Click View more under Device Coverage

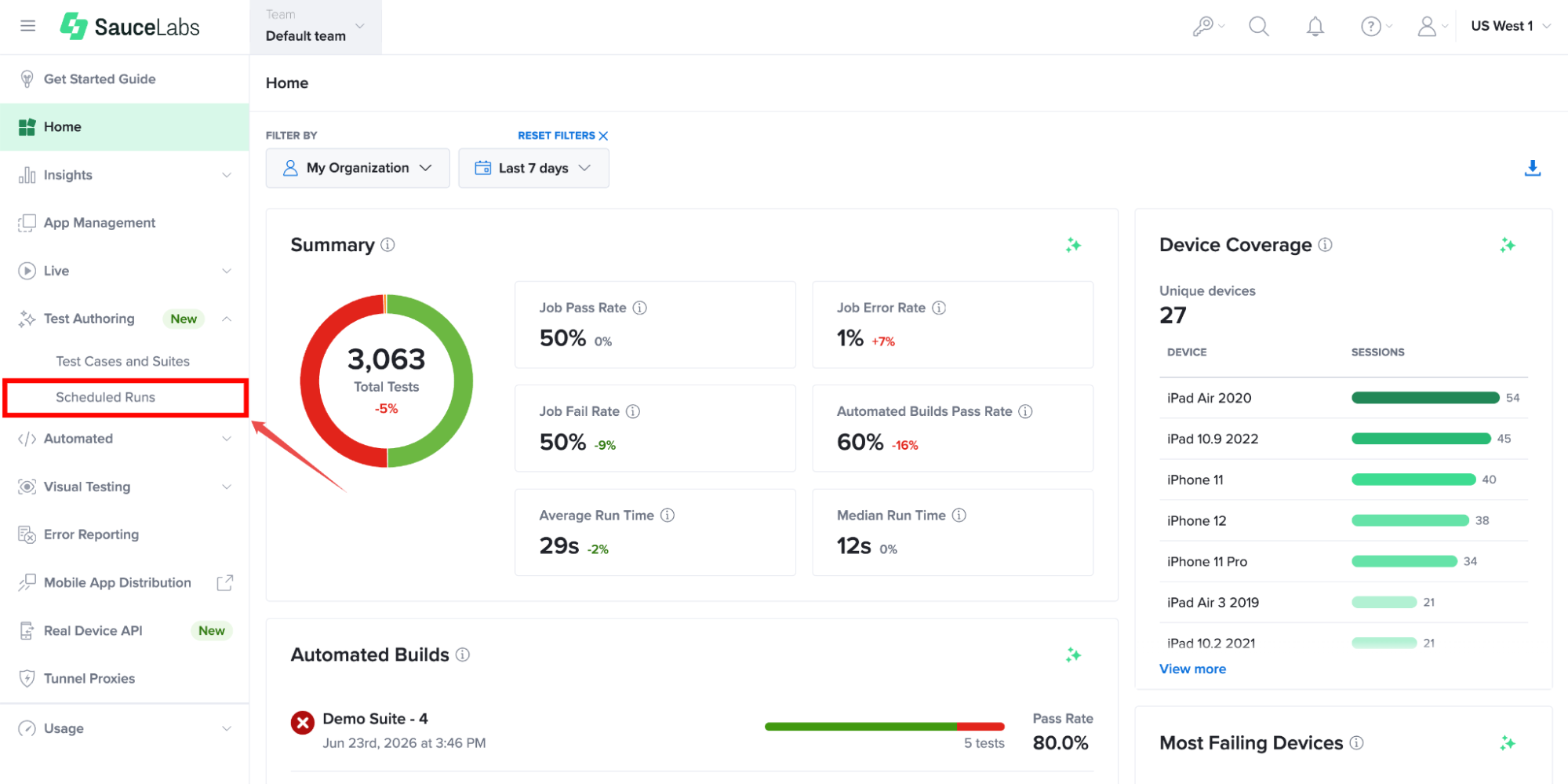tap(1192, 669)
